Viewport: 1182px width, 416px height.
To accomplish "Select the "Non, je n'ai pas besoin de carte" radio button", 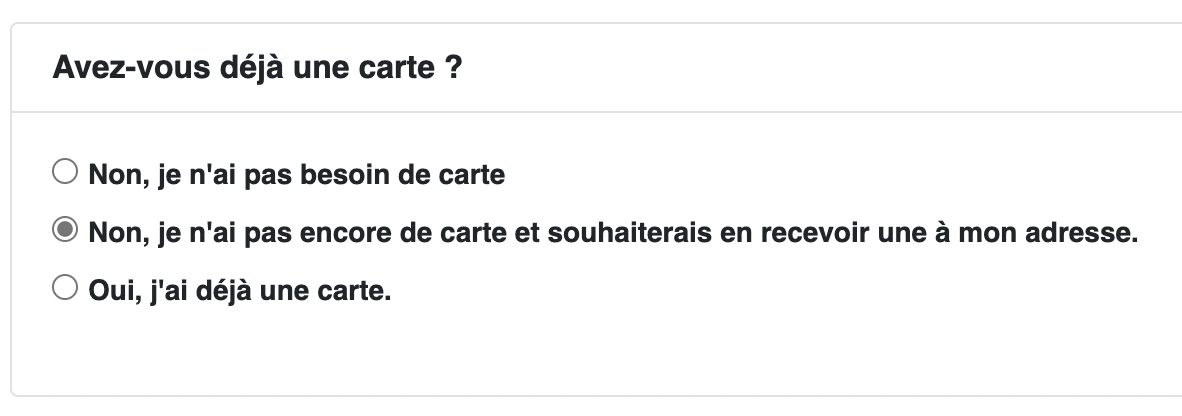I will (64, 173).
